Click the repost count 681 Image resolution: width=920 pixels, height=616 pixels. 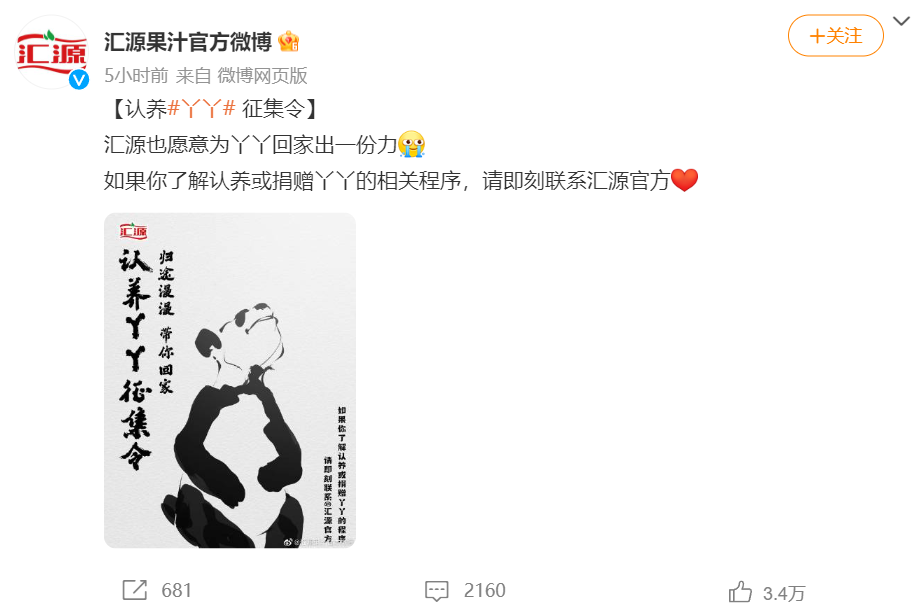pyautogui.click(x=177, y=590)
